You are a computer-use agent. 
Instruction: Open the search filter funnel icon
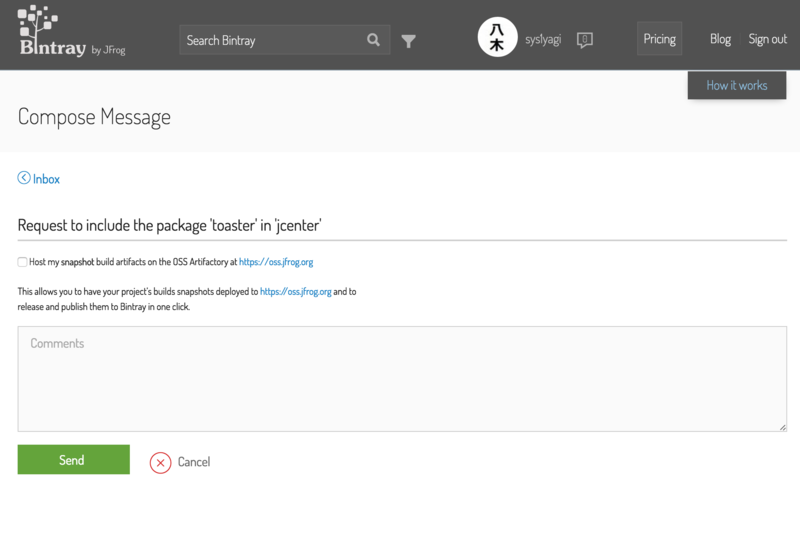point(409,41)
